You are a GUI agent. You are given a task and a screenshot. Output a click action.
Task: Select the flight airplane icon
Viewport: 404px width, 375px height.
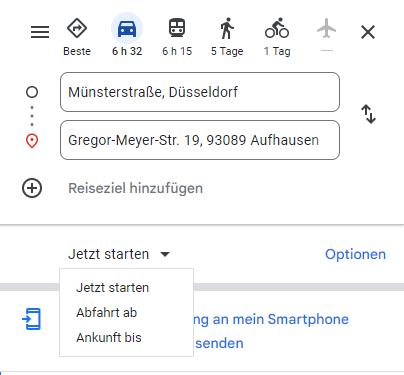point(327,28)
